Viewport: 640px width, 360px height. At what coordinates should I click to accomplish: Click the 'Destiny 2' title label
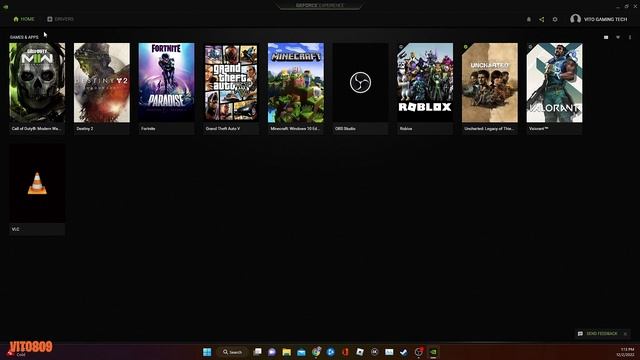[85, 129]
